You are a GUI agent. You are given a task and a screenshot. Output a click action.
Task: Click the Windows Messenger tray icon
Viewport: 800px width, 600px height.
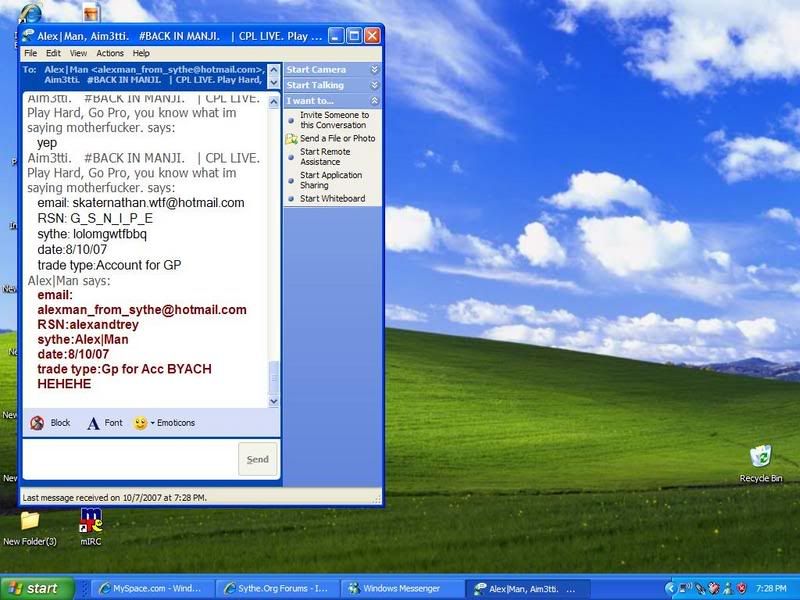point(728,588)
